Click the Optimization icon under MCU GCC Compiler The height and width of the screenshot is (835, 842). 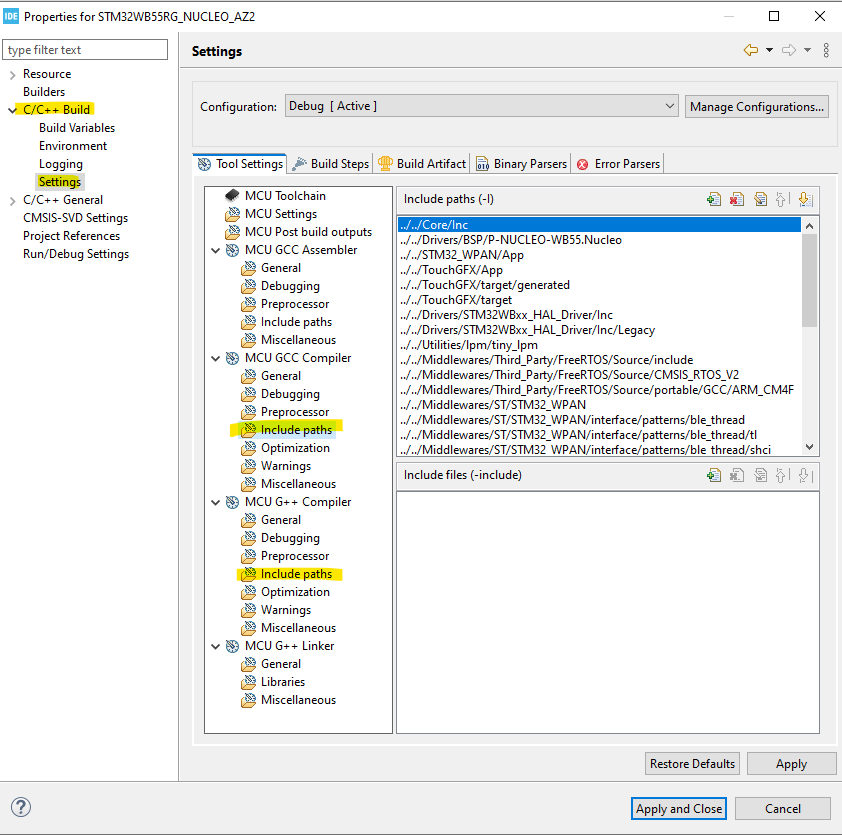[249, 448]
